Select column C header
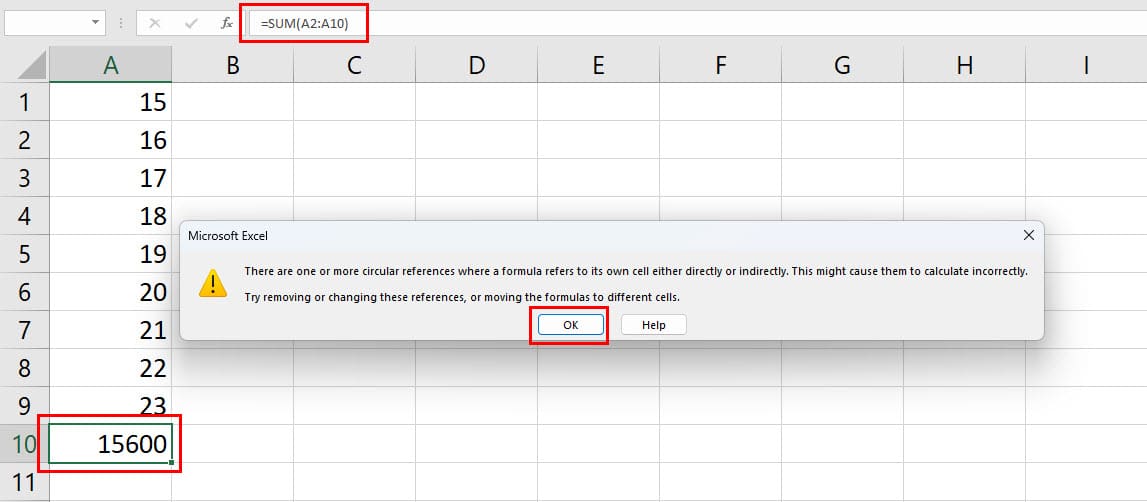 click(x=355, y=66)
